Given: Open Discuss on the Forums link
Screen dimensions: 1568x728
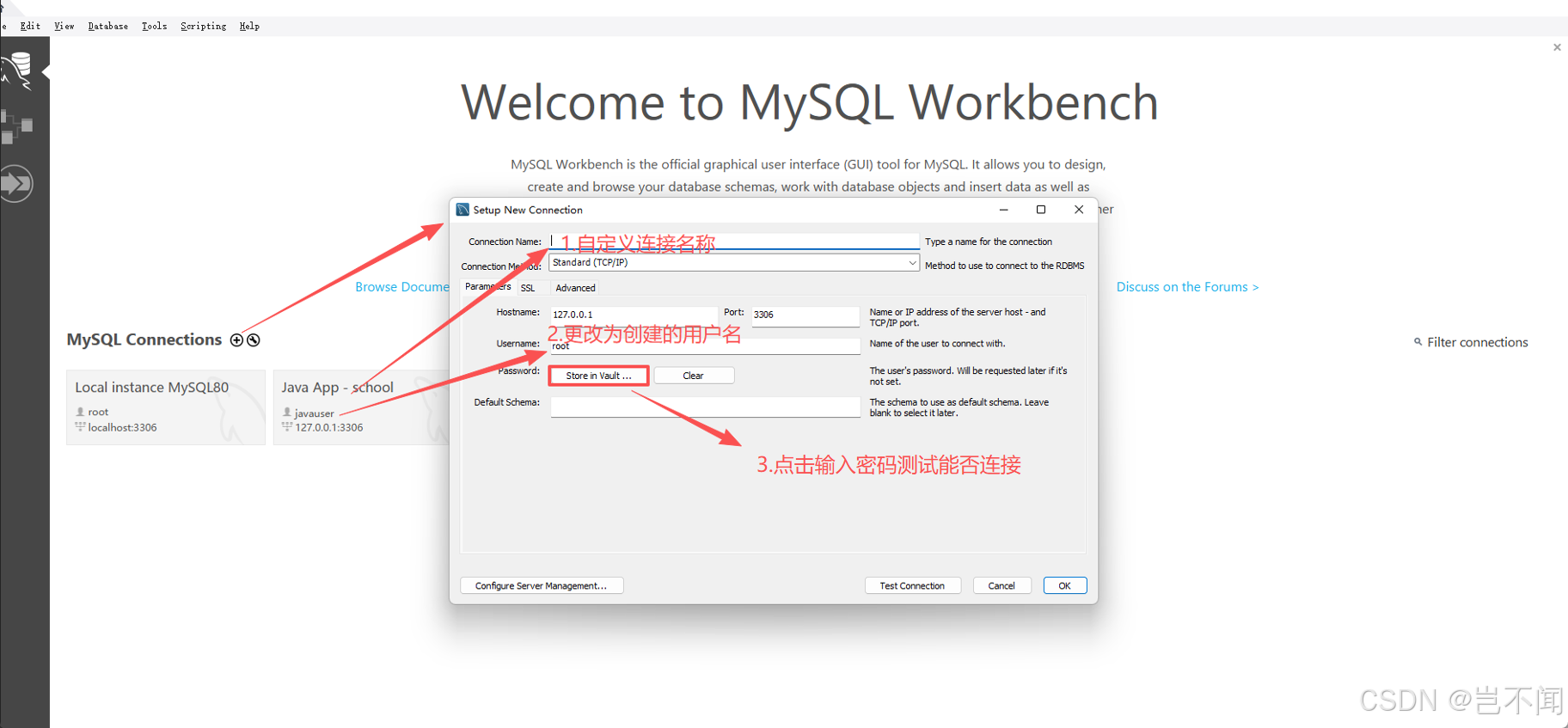Looking at the screenshot, I should point(1187,287).
